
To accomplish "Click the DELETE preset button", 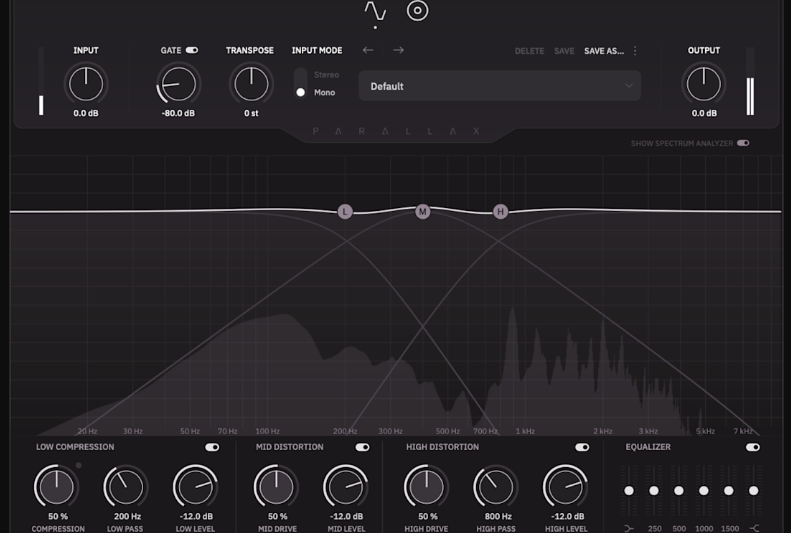I will (529, 51).
